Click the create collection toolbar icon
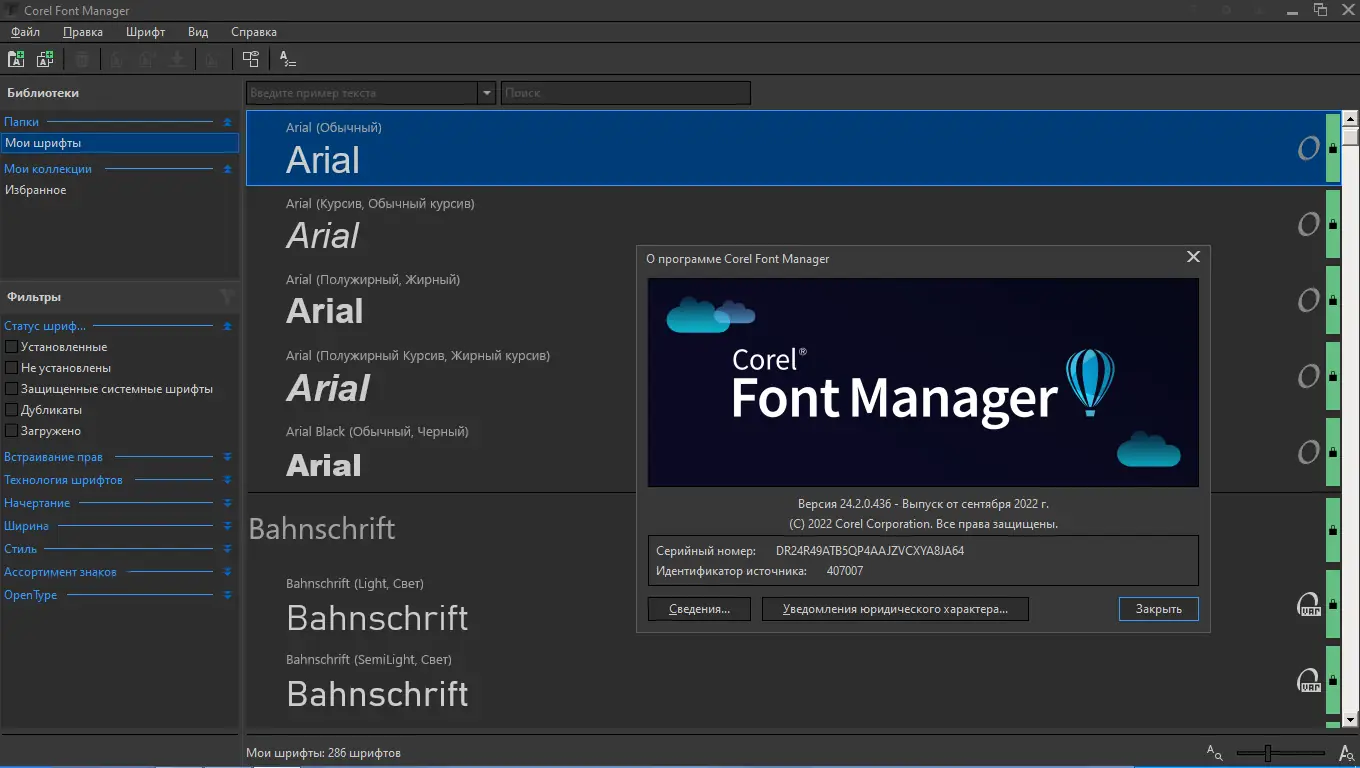 [x=45, y=59]
